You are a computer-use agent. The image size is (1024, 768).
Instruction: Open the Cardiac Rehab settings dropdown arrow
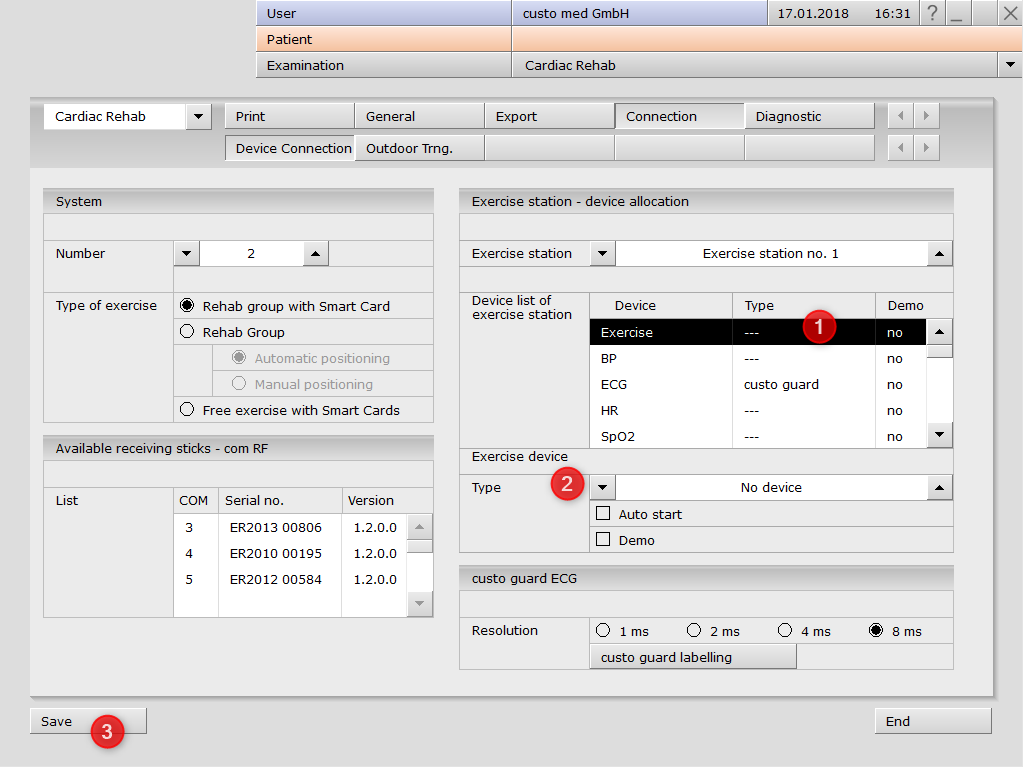pos(199,116)
